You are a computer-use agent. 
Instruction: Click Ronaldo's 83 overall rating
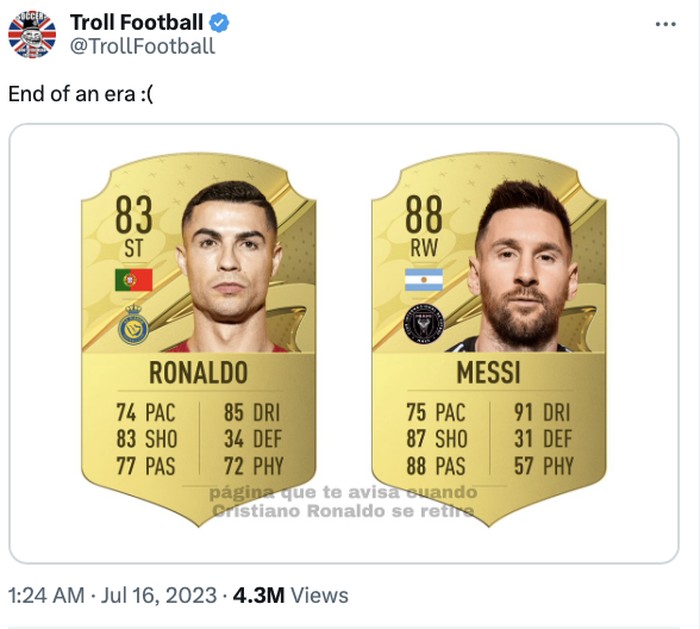pyautogui.click(x=133, y=214)
